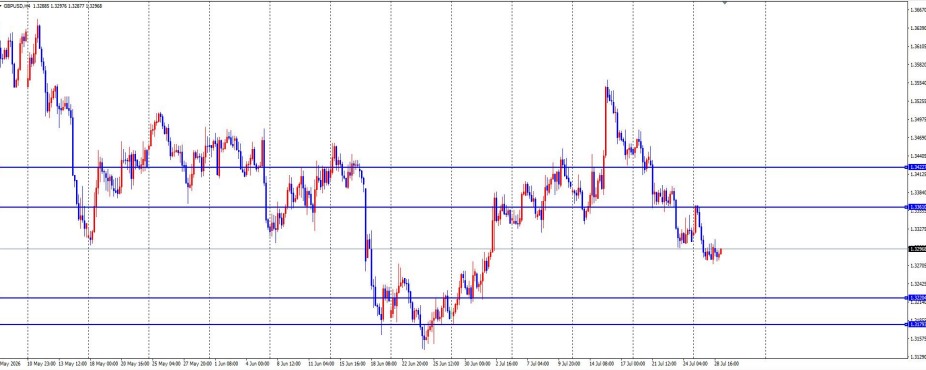926x370 pixels.
Task: Click the 18 May 00:00 time axis label
Action: pos(105,364)
